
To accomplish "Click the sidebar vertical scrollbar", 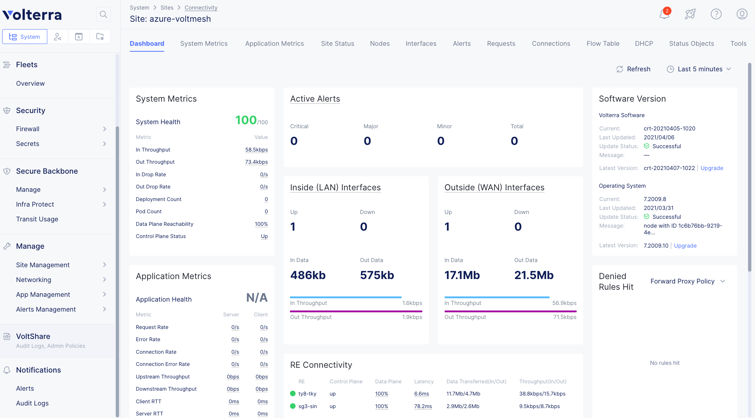I will click(117, 270).
